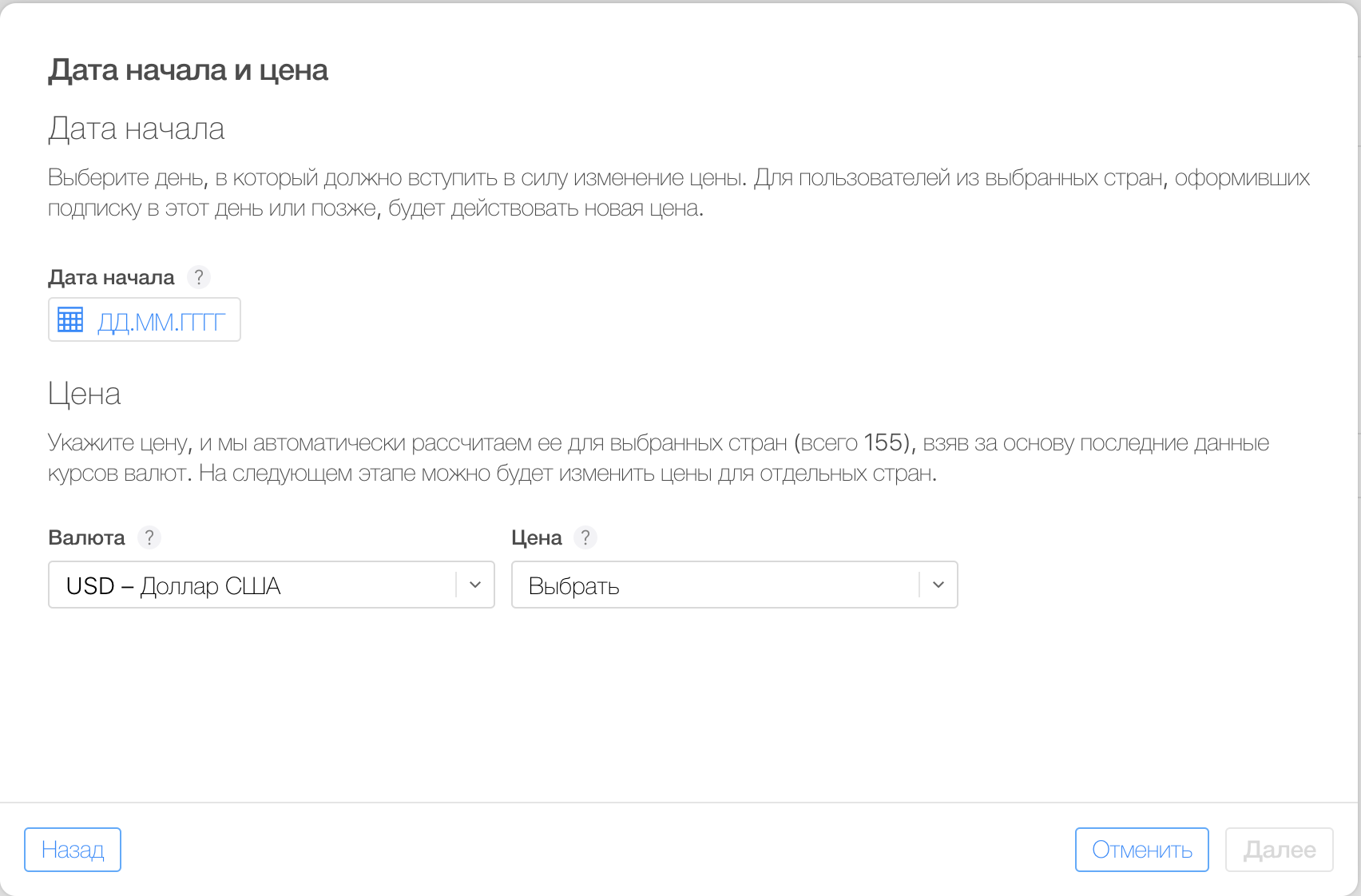Select the calendar picker for the start date
This screenshot has width=1361, height=896.
(71, 319)
